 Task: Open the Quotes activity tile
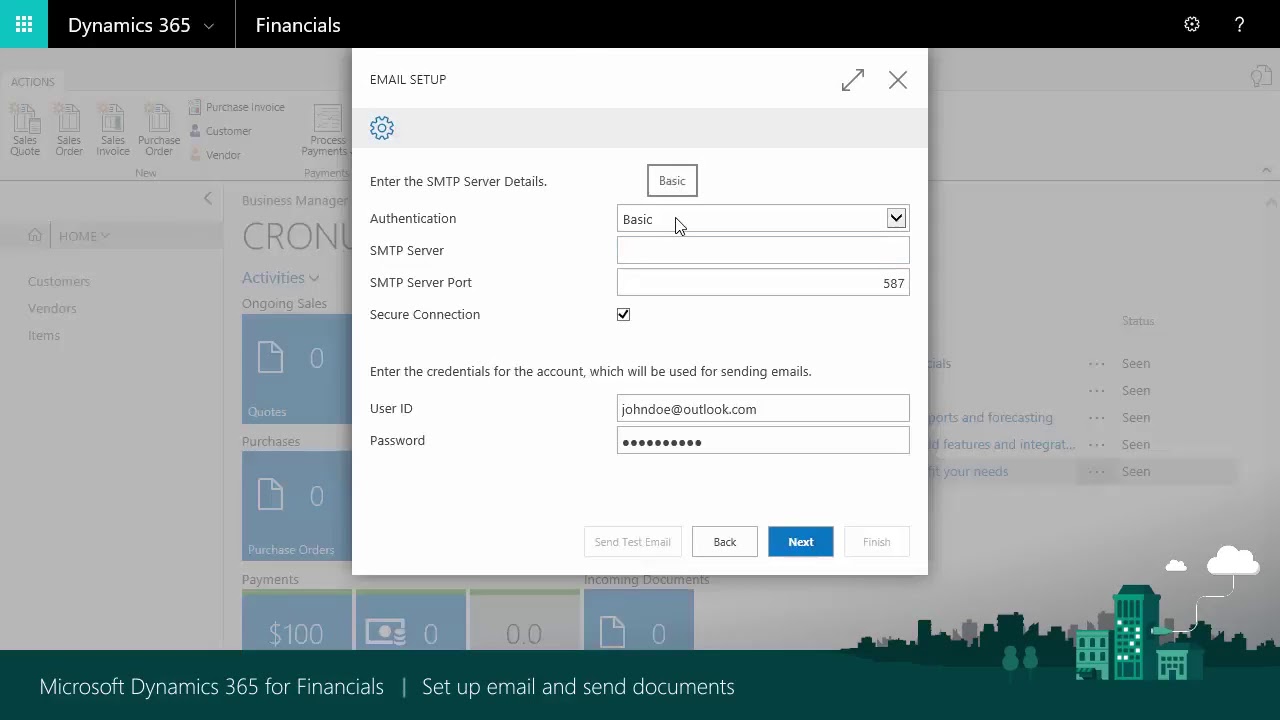coord(296,369)
